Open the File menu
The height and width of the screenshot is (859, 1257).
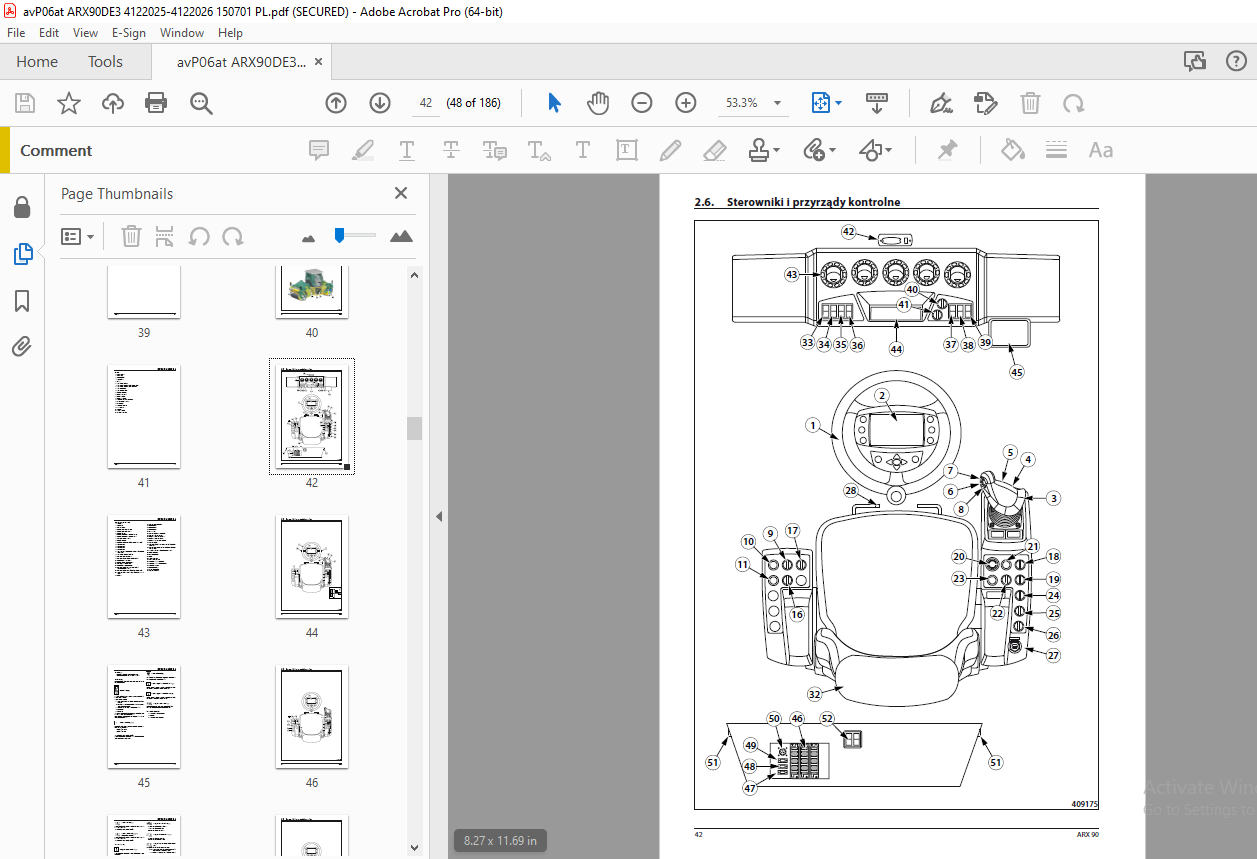[x=16, y=33]
